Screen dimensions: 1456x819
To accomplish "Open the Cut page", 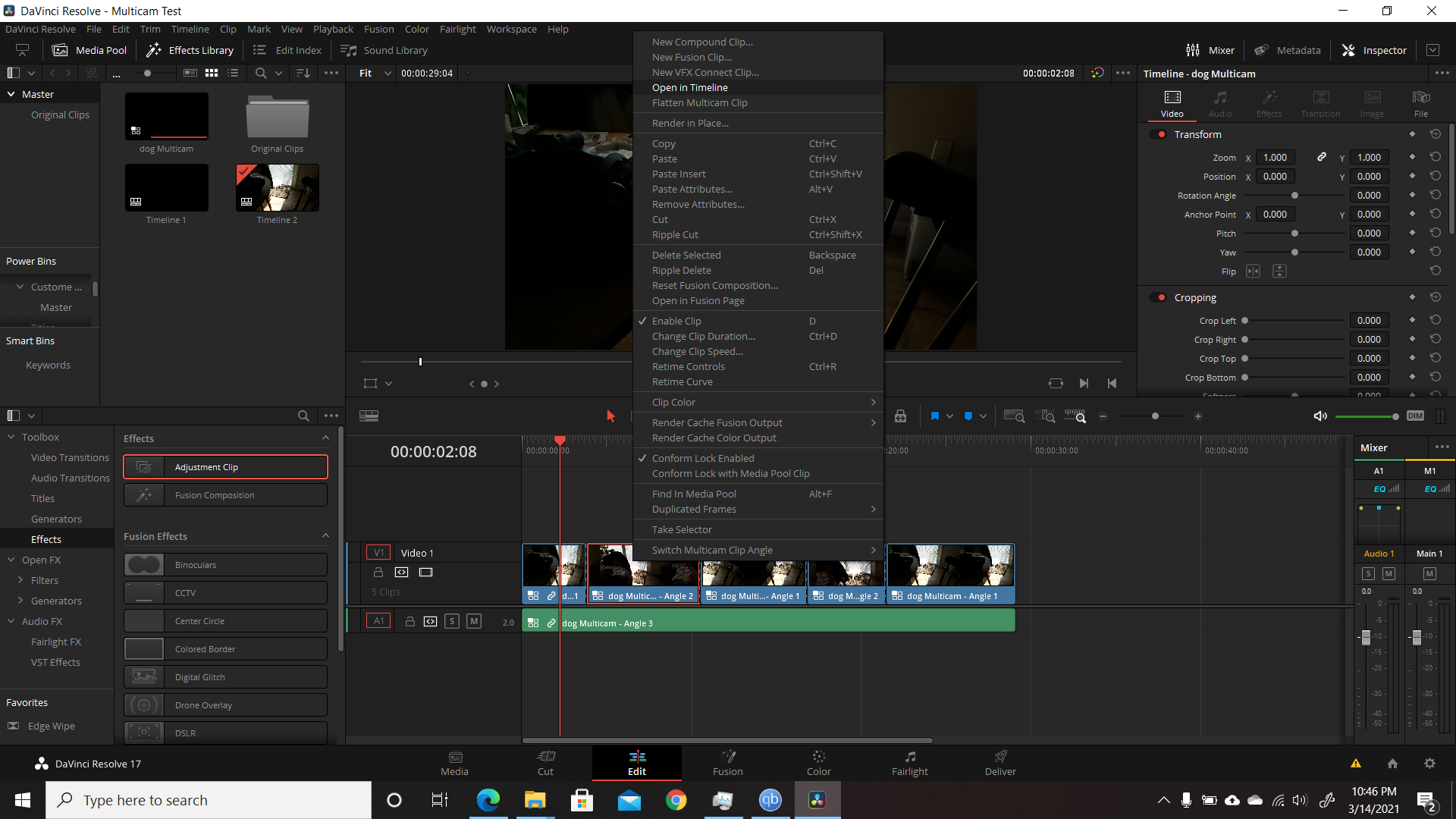I will [546, 763].
